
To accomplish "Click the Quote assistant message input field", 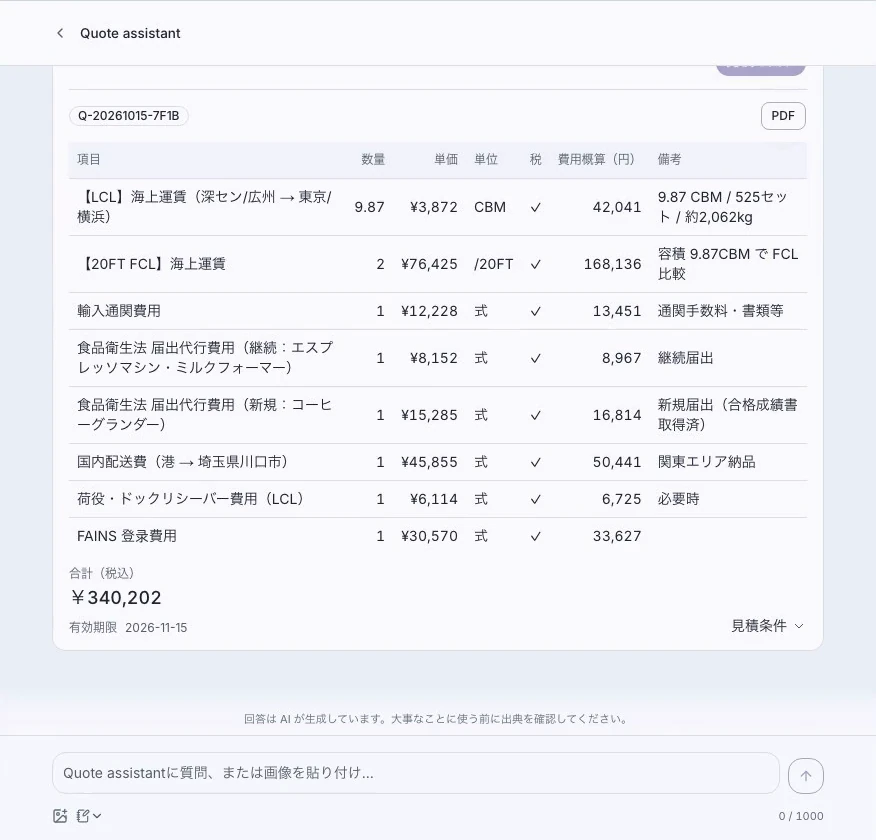I will [x=416, y=773].
